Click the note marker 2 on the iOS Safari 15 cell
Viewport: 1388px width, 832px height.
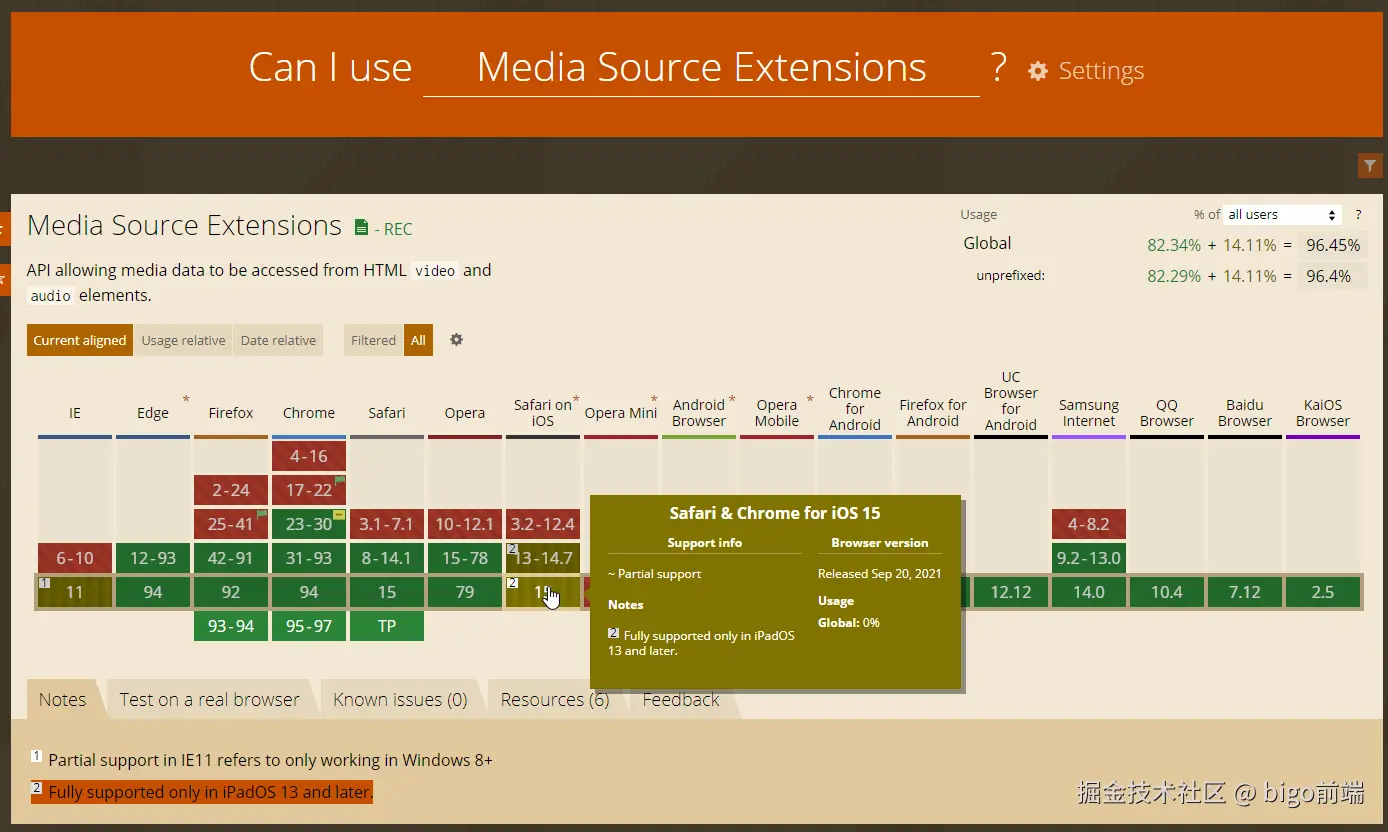coord(513,582)
